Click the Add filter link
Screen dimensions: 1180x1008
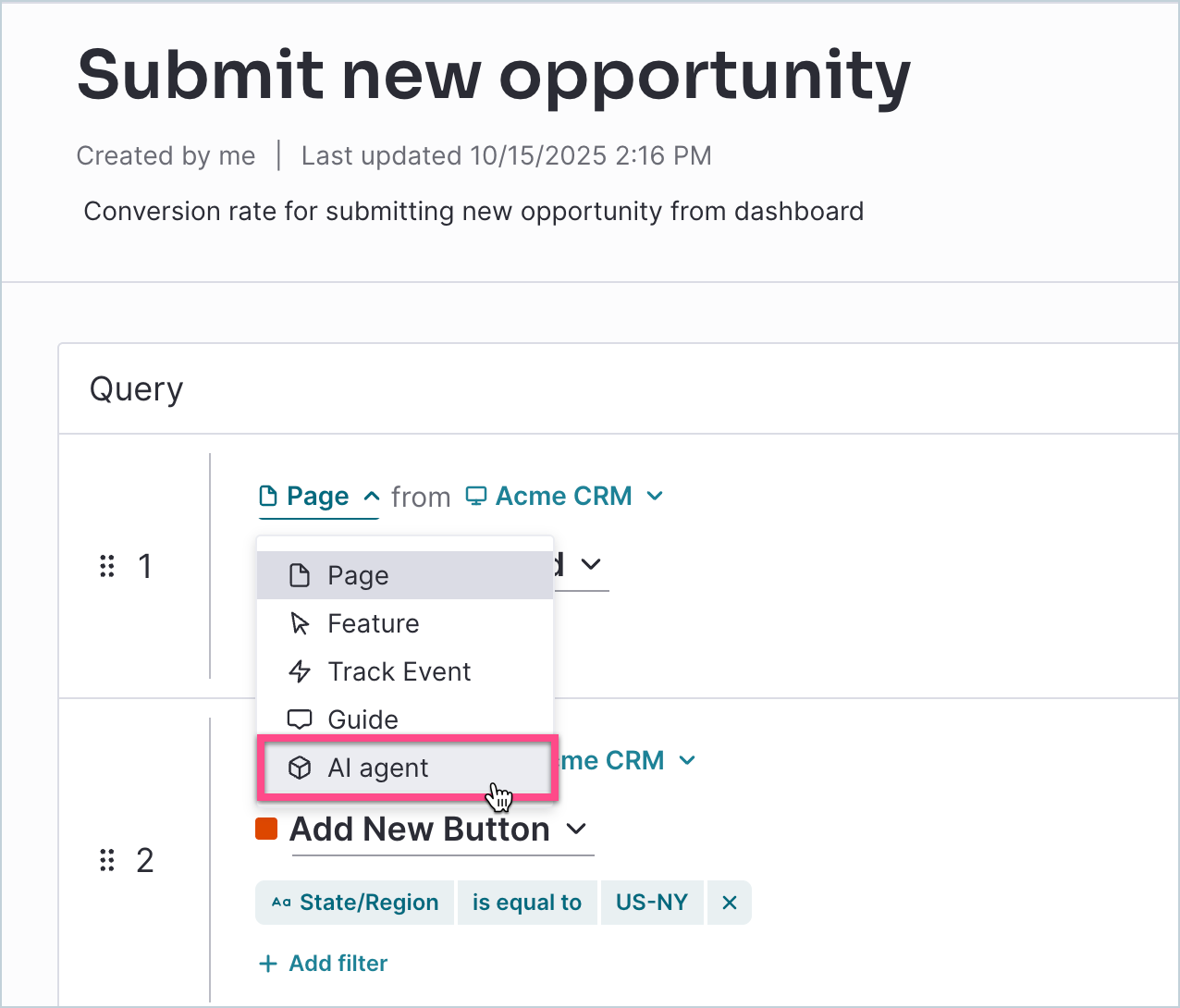tap(323, 964)
